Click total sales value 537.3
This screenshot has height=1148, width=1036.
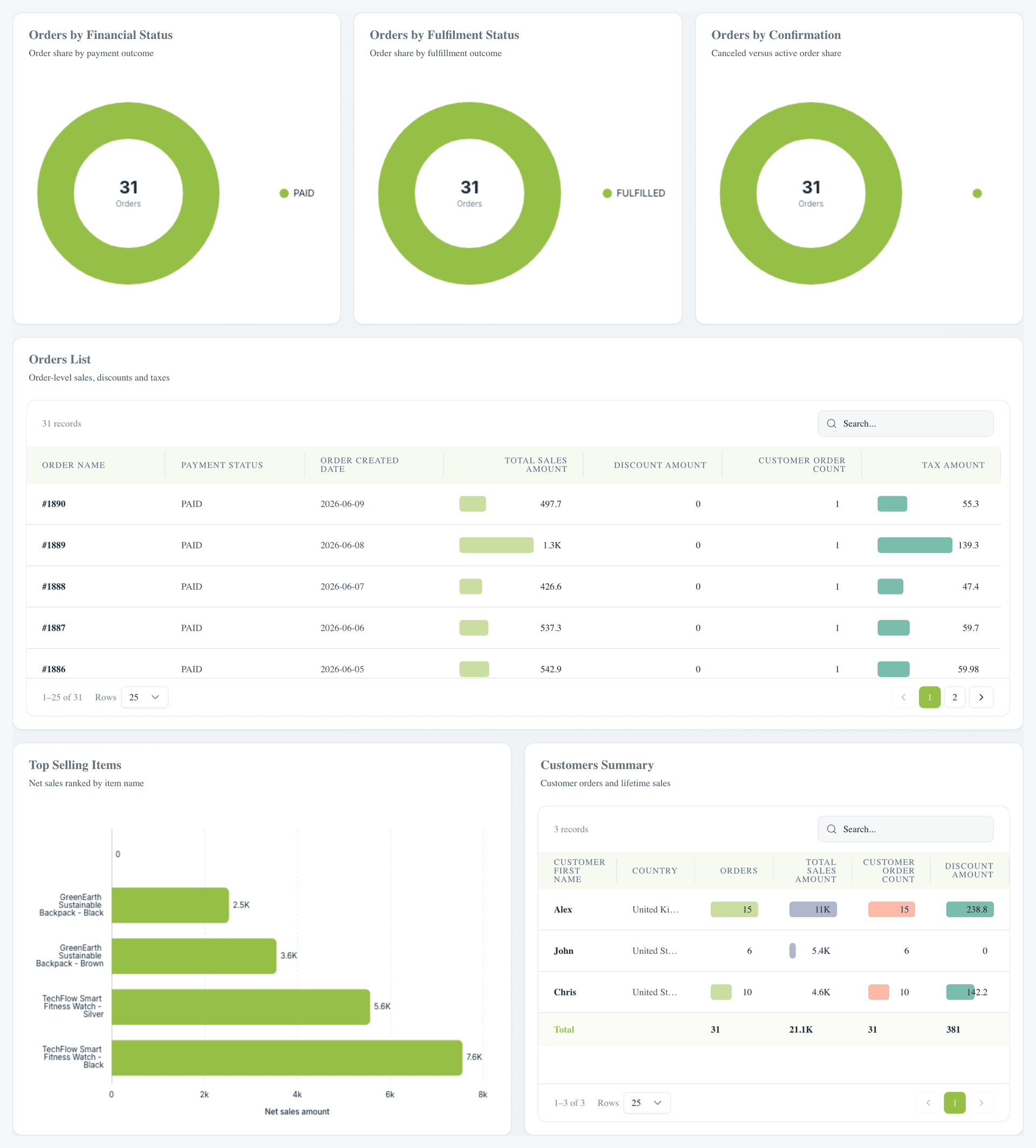click(550, 628)
